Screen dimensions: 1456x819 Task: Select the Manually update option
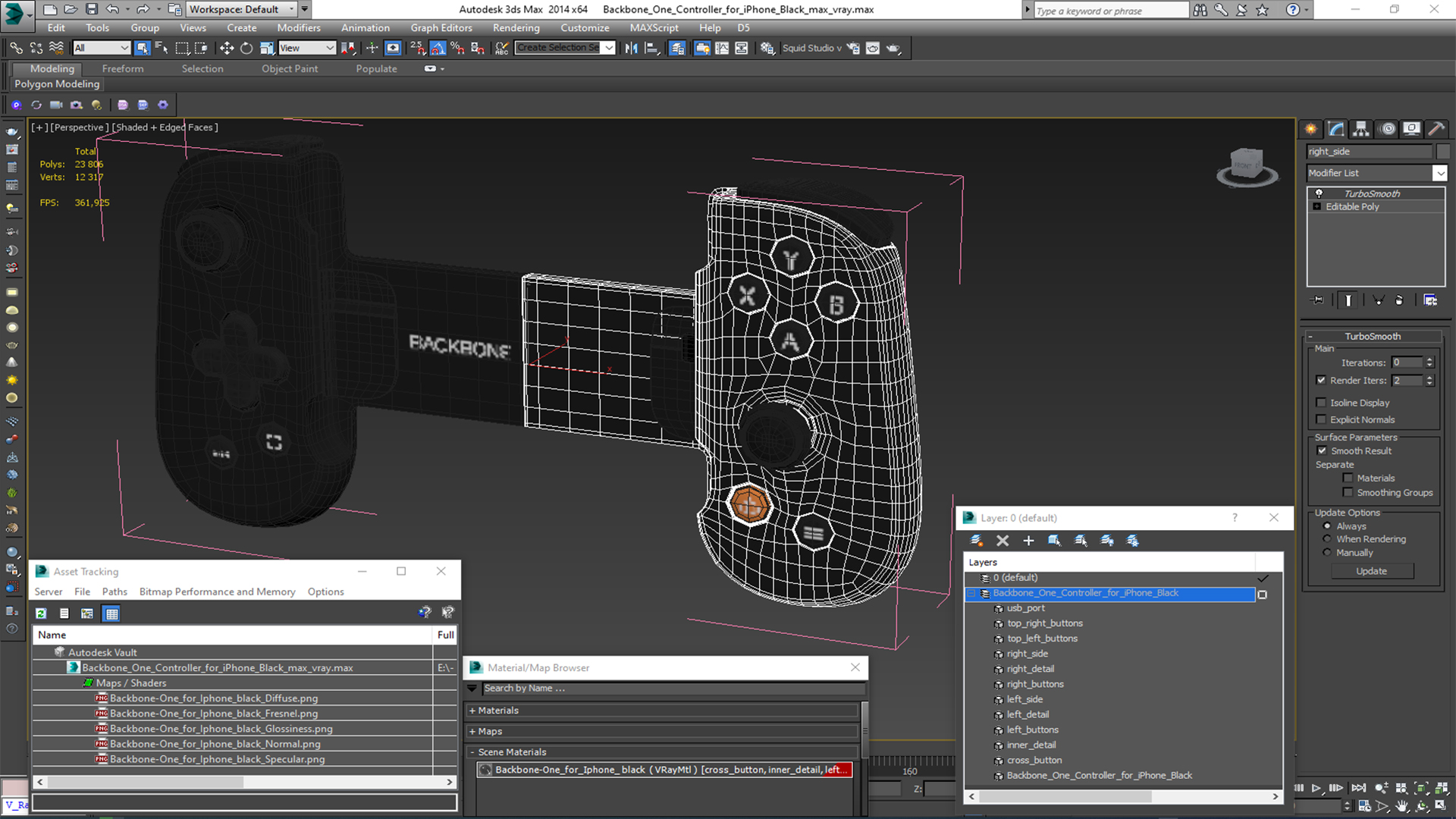pos(1327,552)
